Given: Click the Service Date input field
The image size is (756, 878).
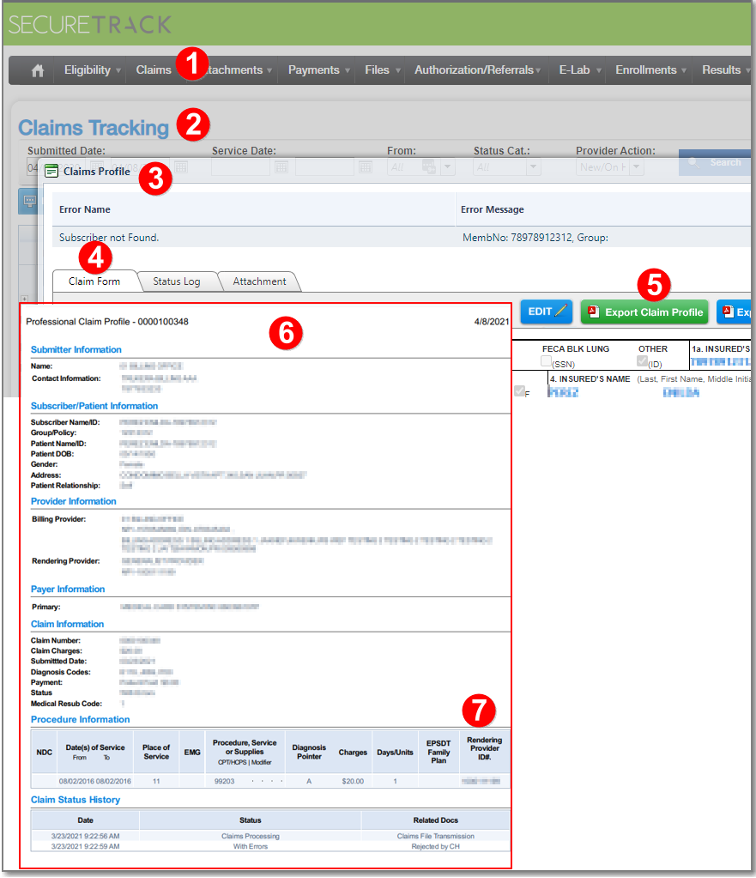Looking at the screenshot, I should (x=240, y=167).
